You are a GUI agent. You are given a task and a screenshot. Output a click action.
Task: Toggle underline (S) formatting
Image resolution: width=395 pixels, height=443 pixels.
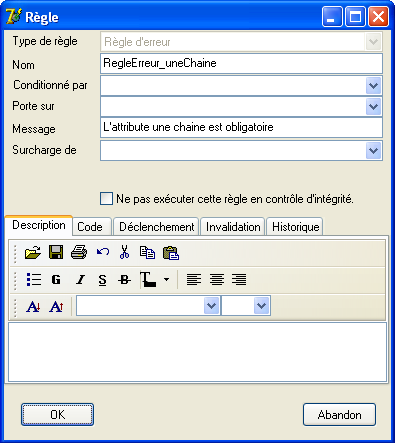(x=102, y=280)
